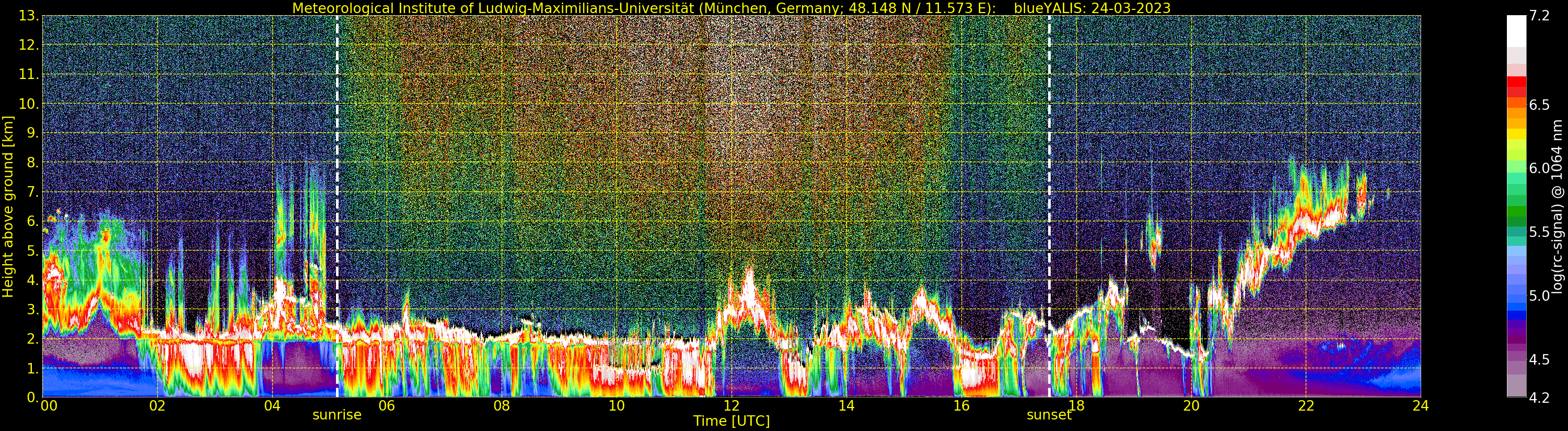
Task: Click the 'sunrise' label below the time axis
Action: click(x=336, y=415)
